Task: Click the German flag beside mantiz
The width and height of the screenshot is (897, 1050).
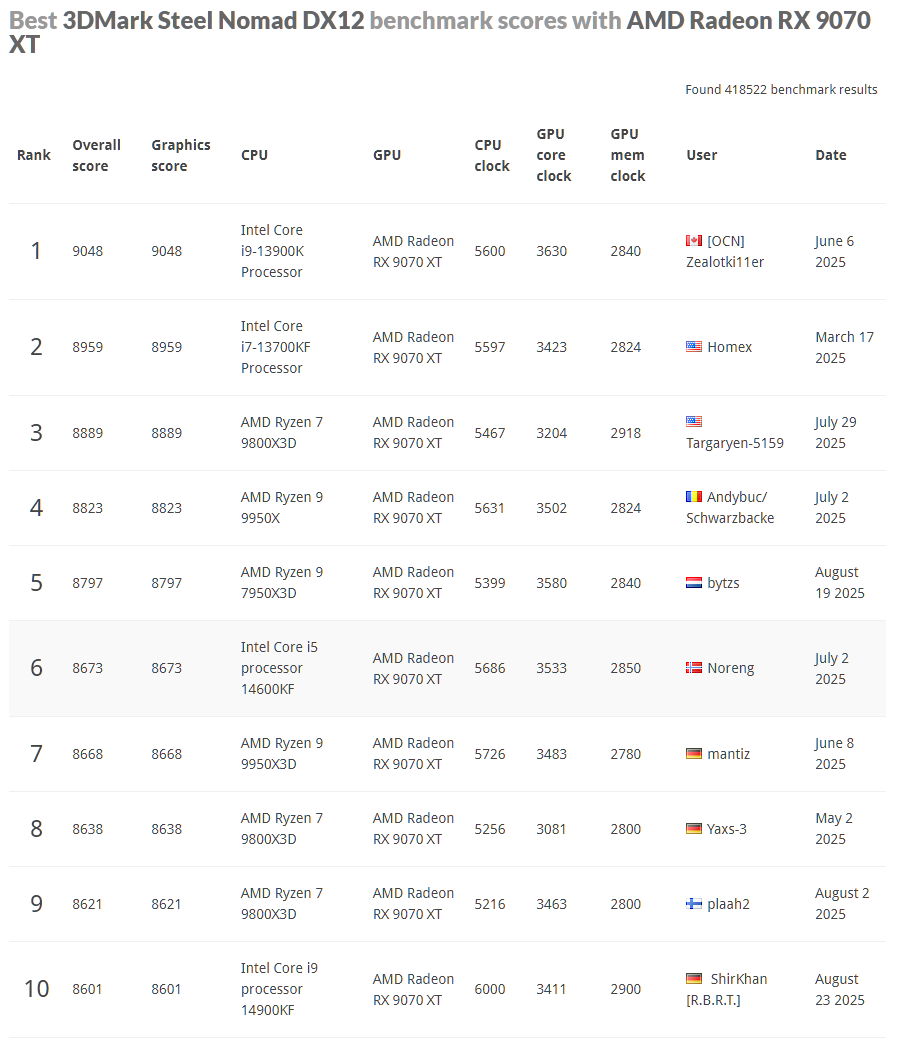Action: pyautogui.click(x=694, y=754)
